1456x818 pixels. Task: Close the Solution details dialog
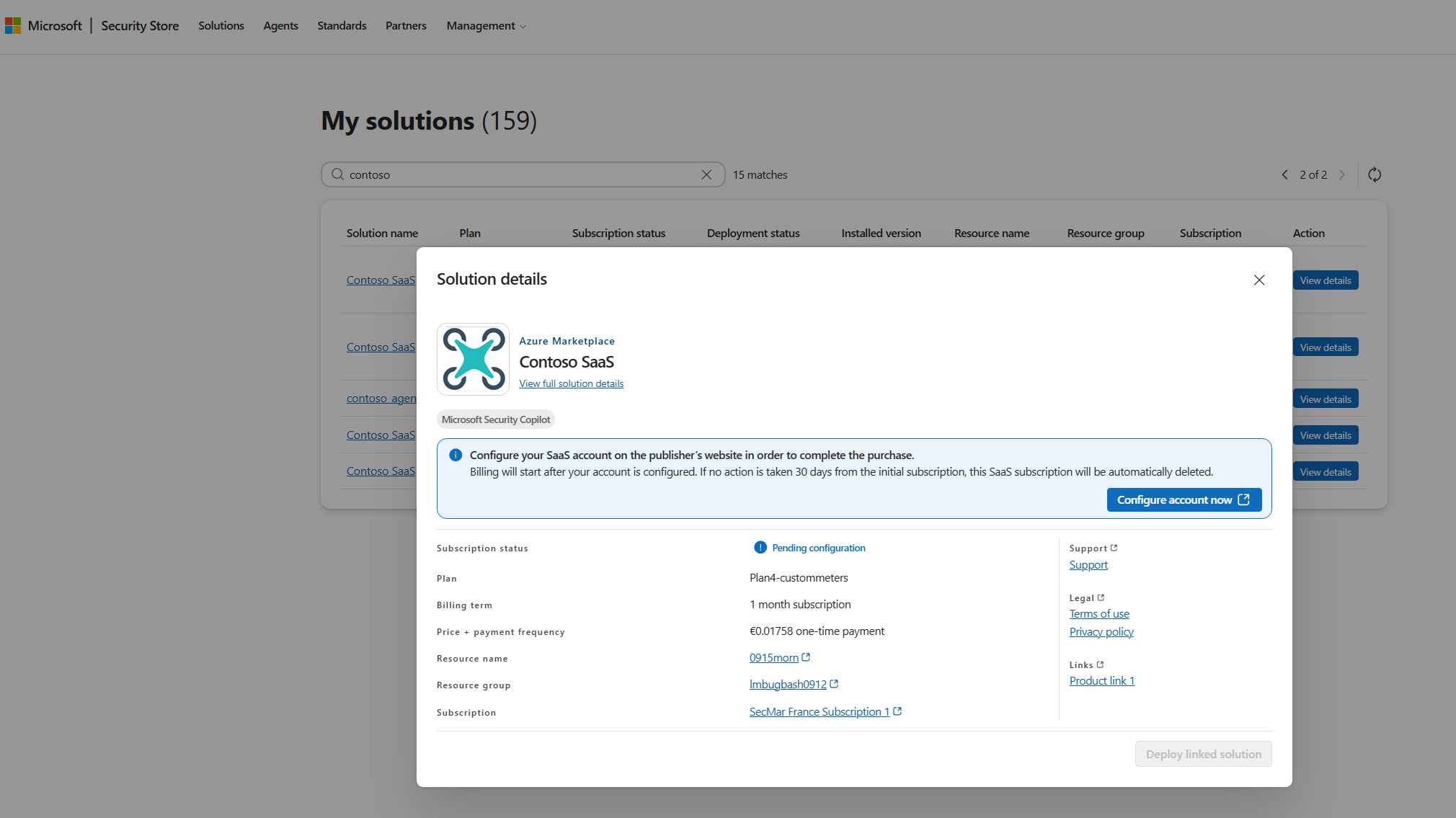click(x=1259, y=280)
